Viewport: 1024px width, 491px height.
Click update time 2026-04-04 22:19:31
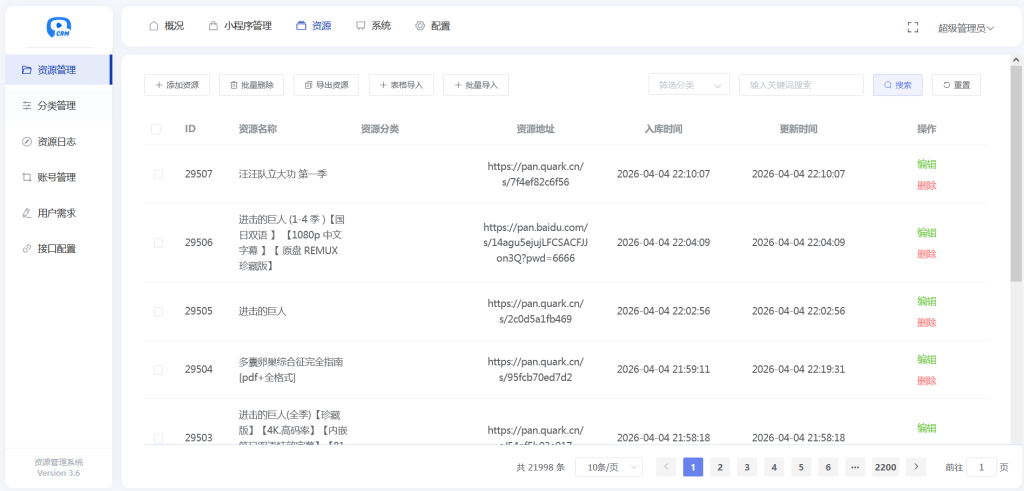[x=798, y=370]
